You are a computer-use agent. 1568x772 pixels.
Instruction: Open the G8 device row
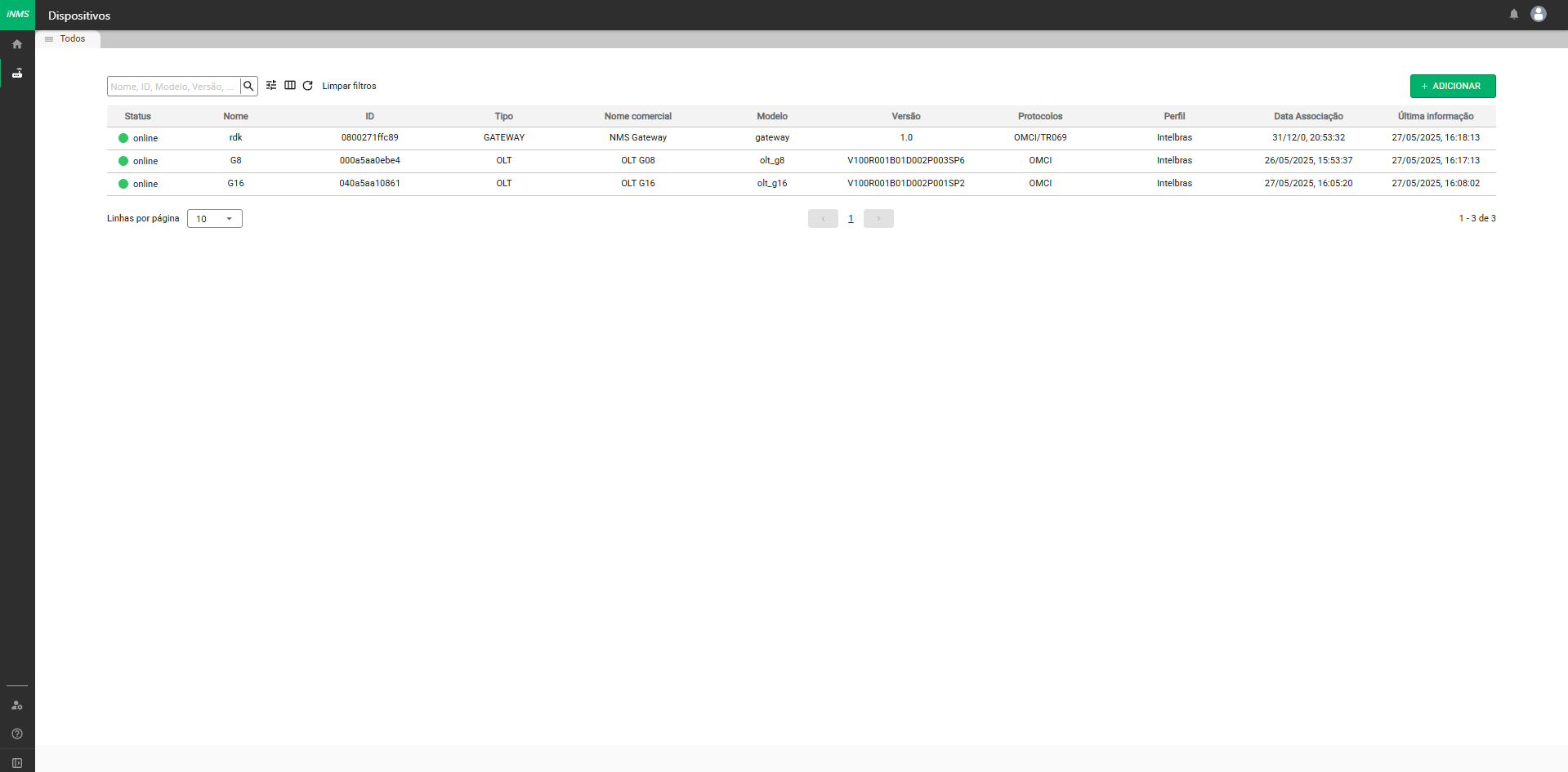click(801, 161)
